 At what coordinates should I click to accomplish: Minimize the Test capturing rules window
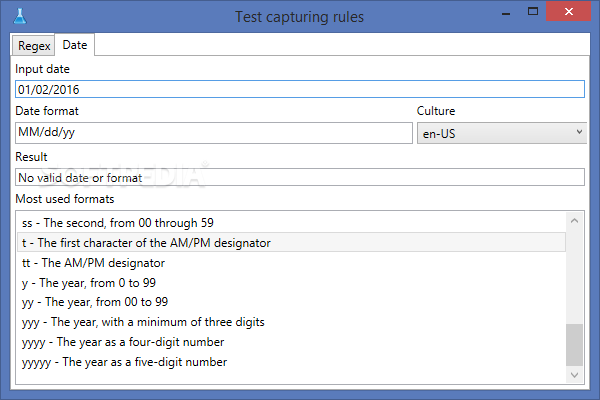coord(506,14)
